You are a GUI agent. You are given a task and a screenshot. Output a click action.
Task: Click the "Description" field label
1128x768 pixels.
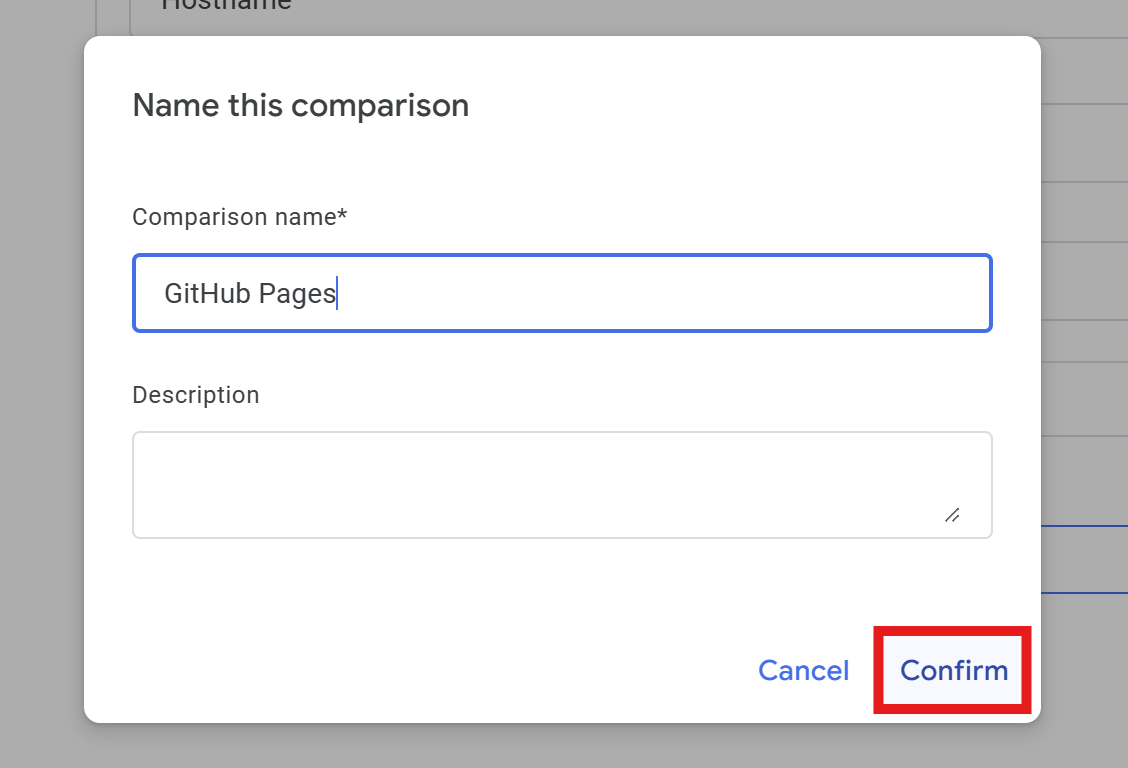tap(196, 395)
